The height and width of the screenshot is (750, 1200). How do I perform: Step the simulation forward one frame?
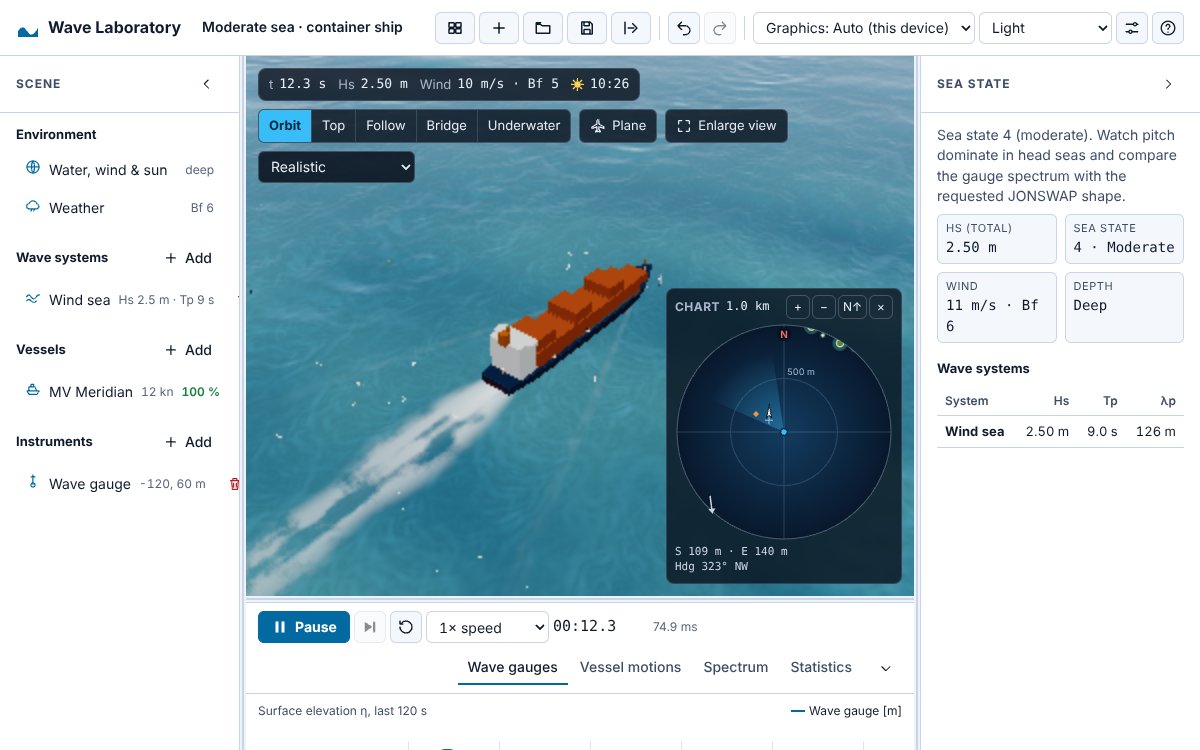tap(370, 627)
